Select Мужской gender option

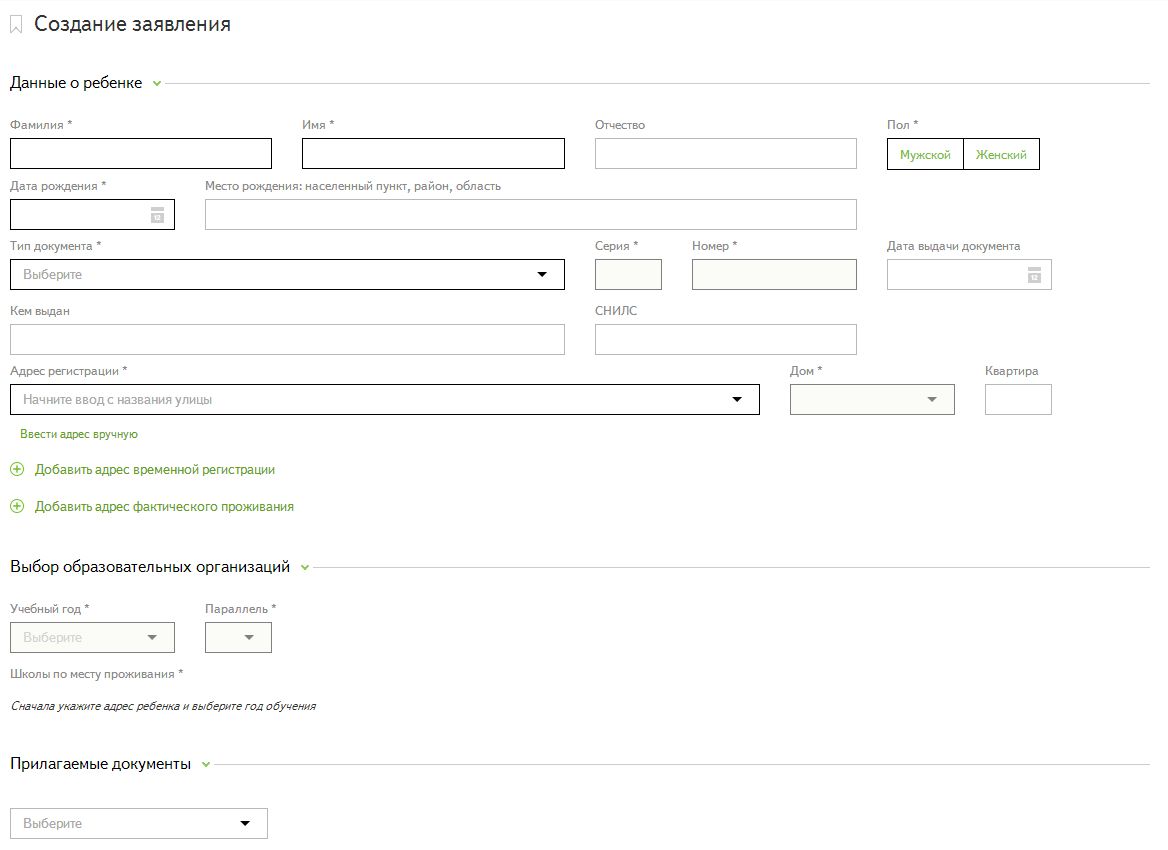[925, 155]
